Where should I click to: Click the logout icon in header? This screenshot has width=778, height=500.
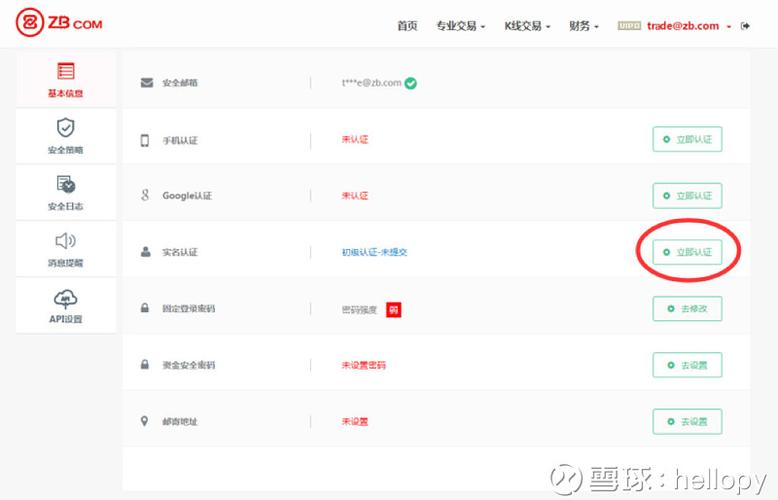745,26
